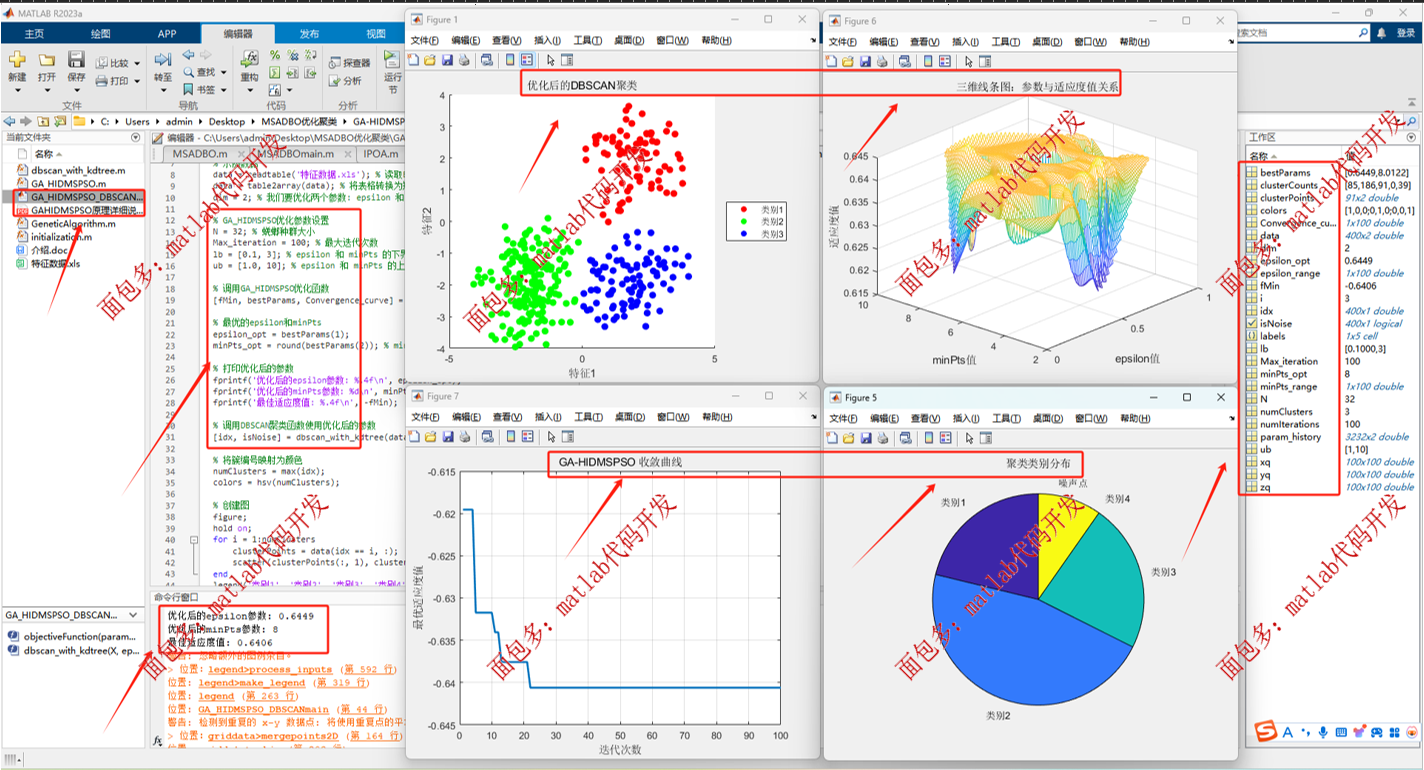Click the Profiler (探查器) icon
The height and width of the screenshot is (770, 1424).
[x=335, y=63]
